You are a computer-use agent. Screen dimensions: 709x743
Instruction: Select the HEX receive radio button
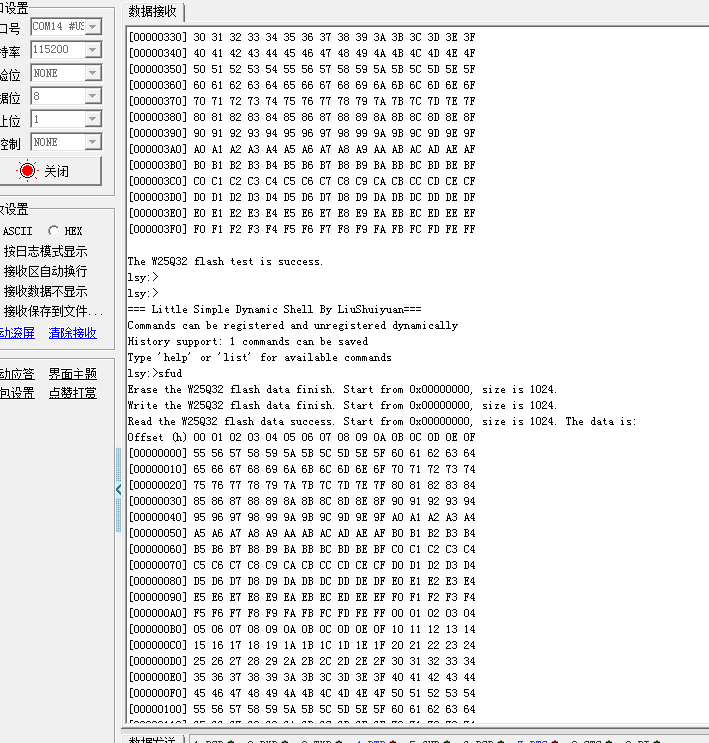tap(53, 231)
